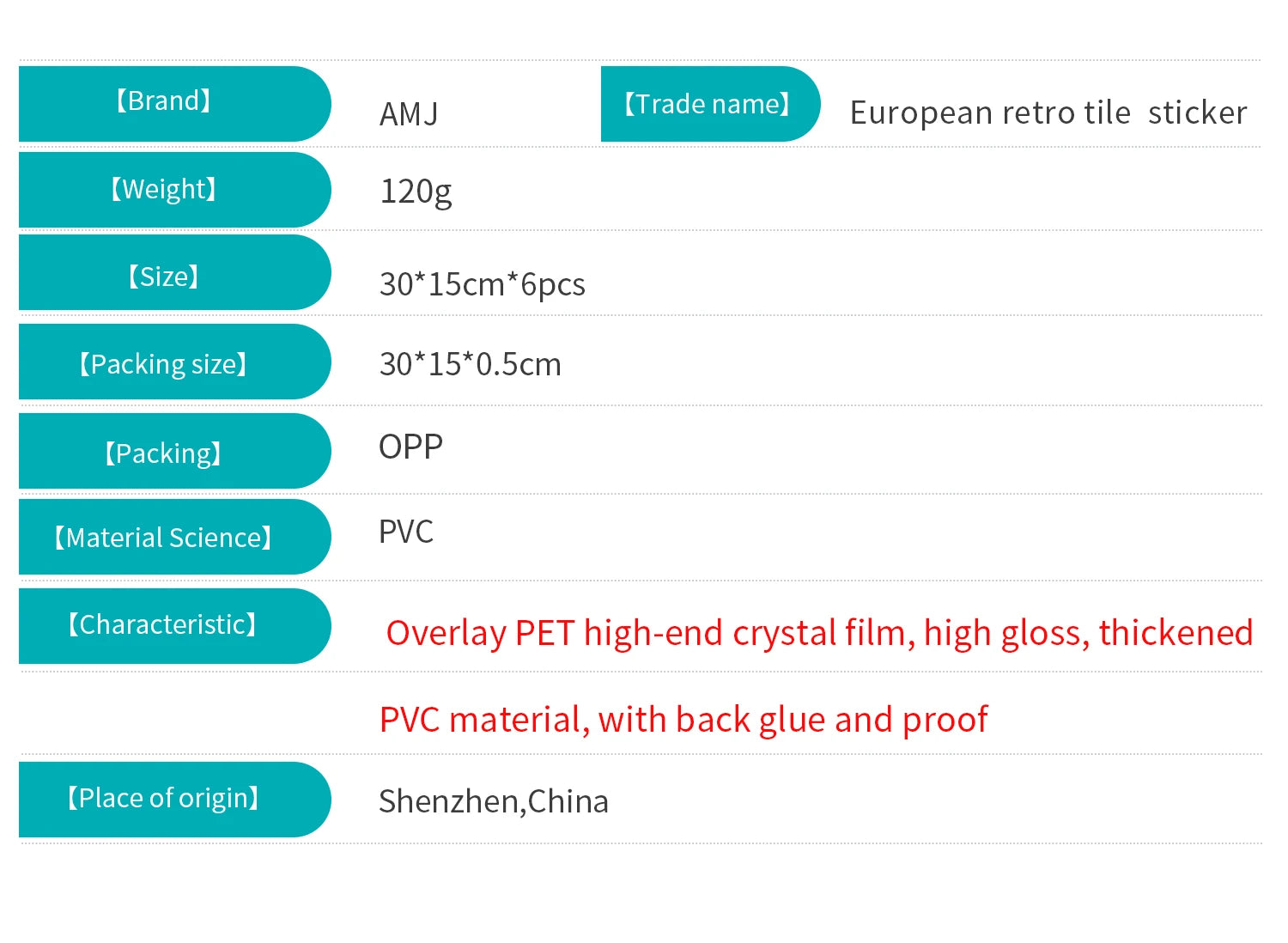The width and height of the screenshot is (1288, 943).
Task: Click the Trade name label
Action: pyautogui.click(x=707, y=105)
